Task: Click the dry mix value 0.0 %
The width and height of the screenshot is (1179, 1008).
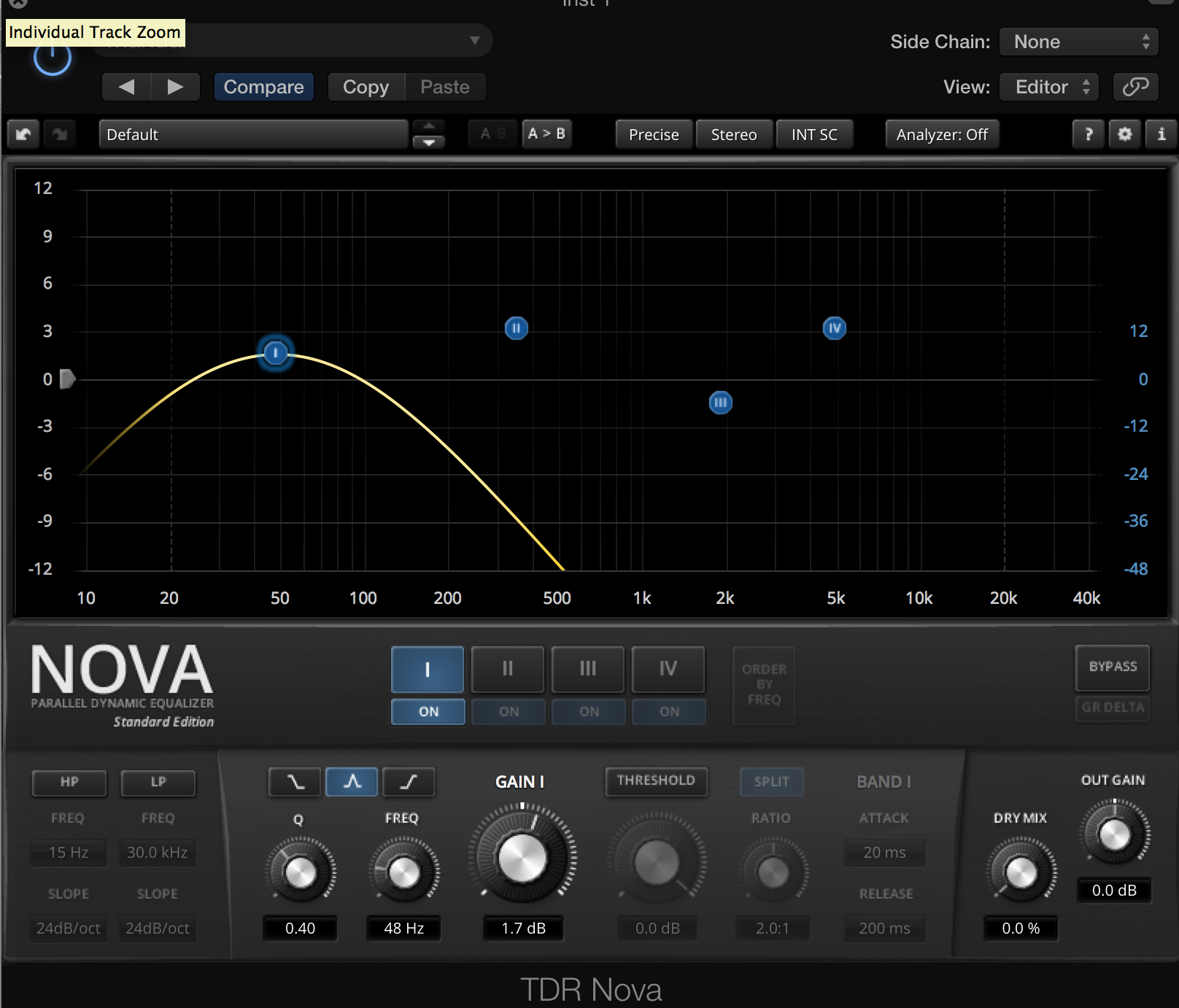Action: coord(1021,928)
